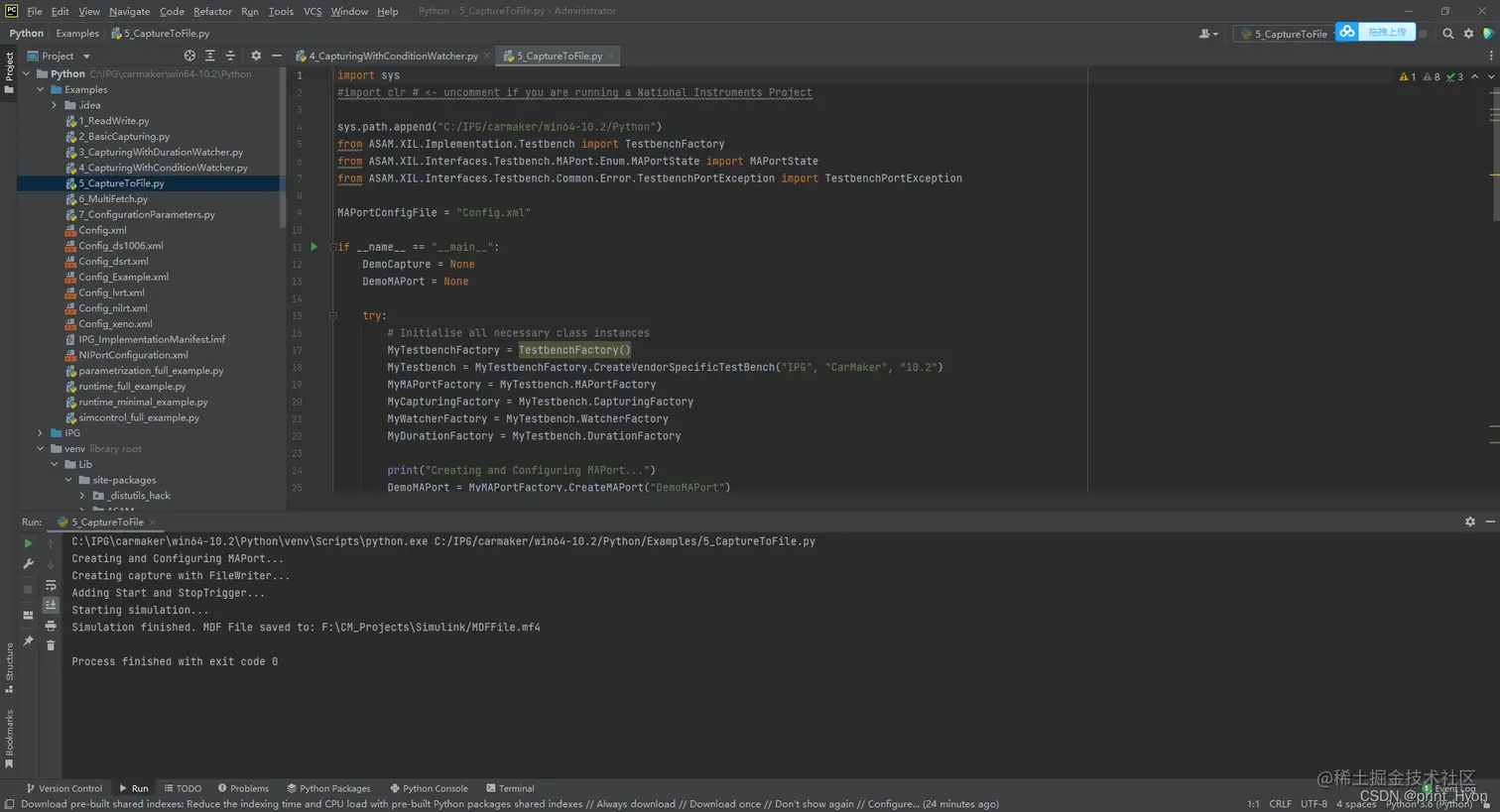Open the File menu
This screenshot has height=812, width=1500.
click(35, 11)
